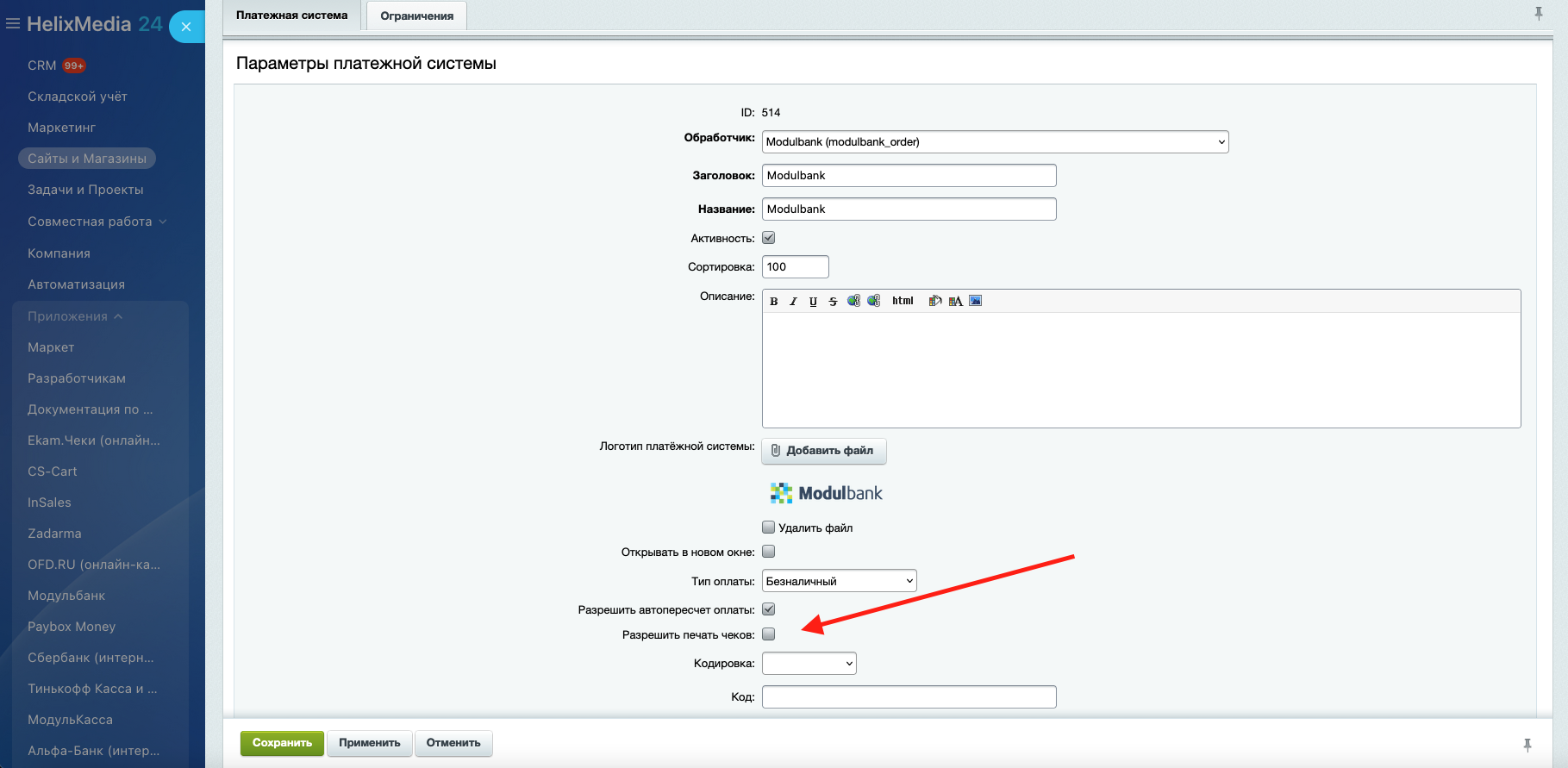Open text color picker in editor
The image size is (1568, 768).
pyautogui.click(x=955, y=301)
